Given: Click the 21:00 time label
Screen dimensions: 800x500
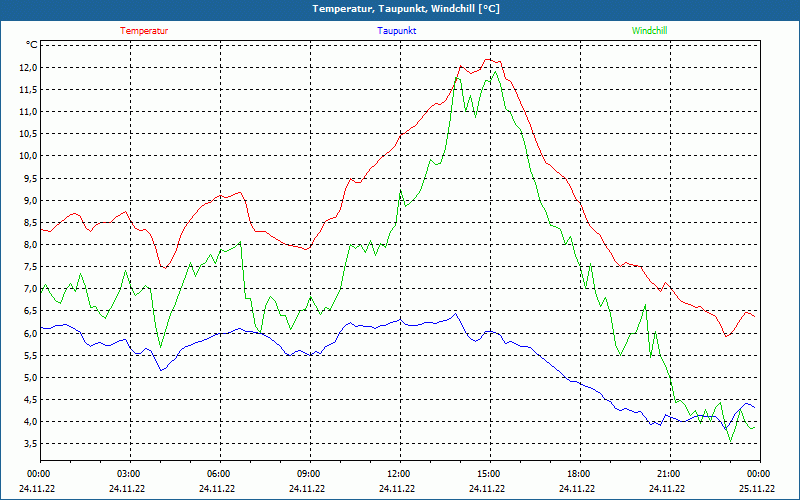Looking at the screenshot, I should click(670, 474).
